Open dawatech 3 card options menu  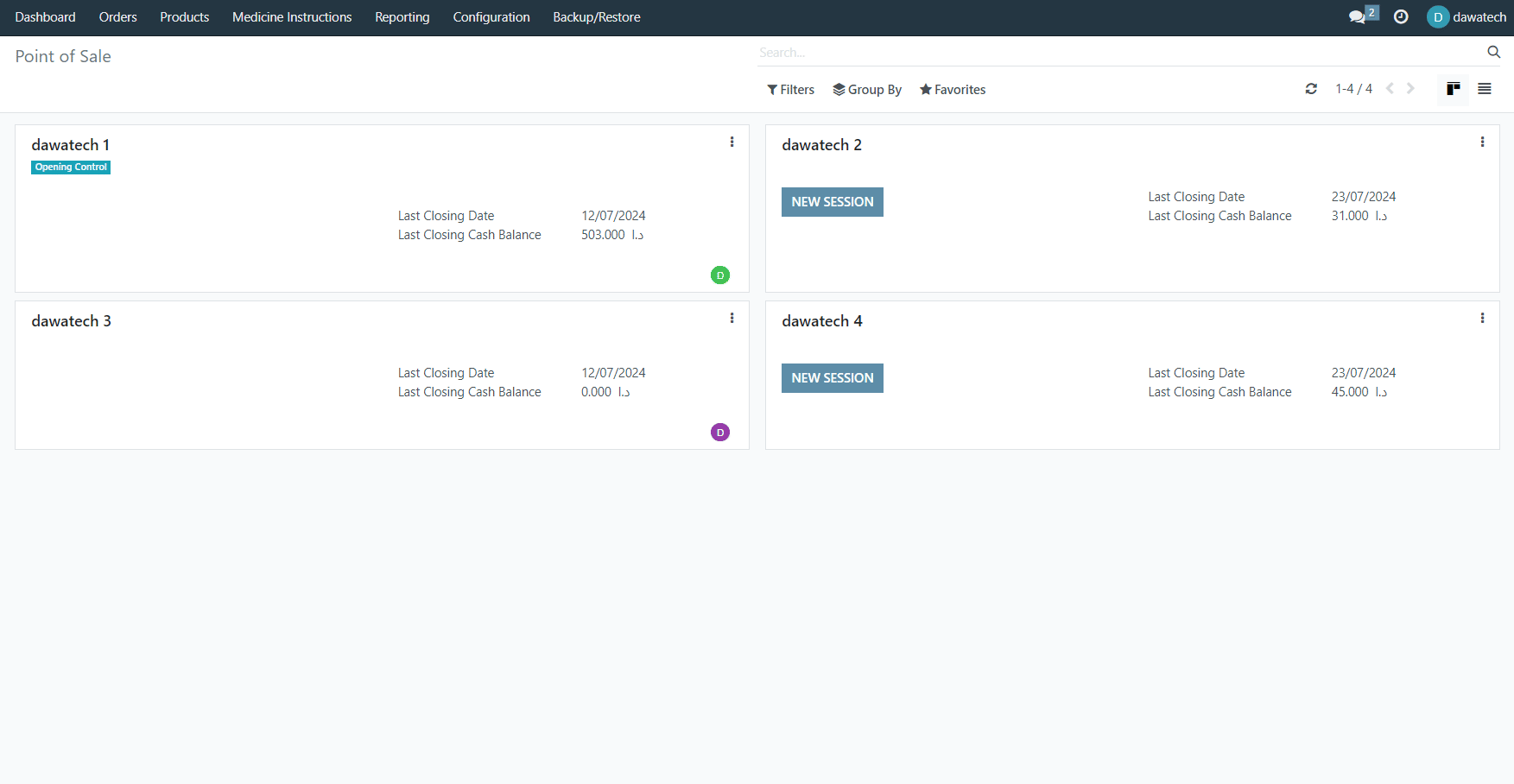pyautogui.click(x=732, y=318)
